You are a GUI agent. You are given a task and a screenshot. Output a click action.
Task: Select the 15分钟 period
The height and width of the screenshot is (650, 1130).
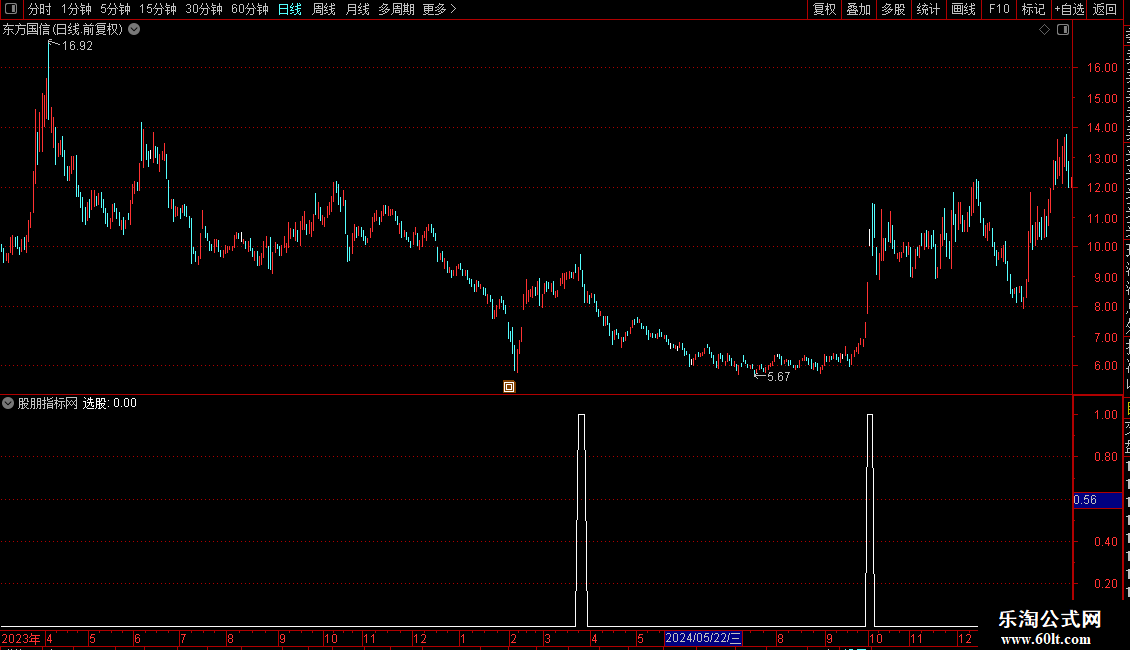[157, 9]
